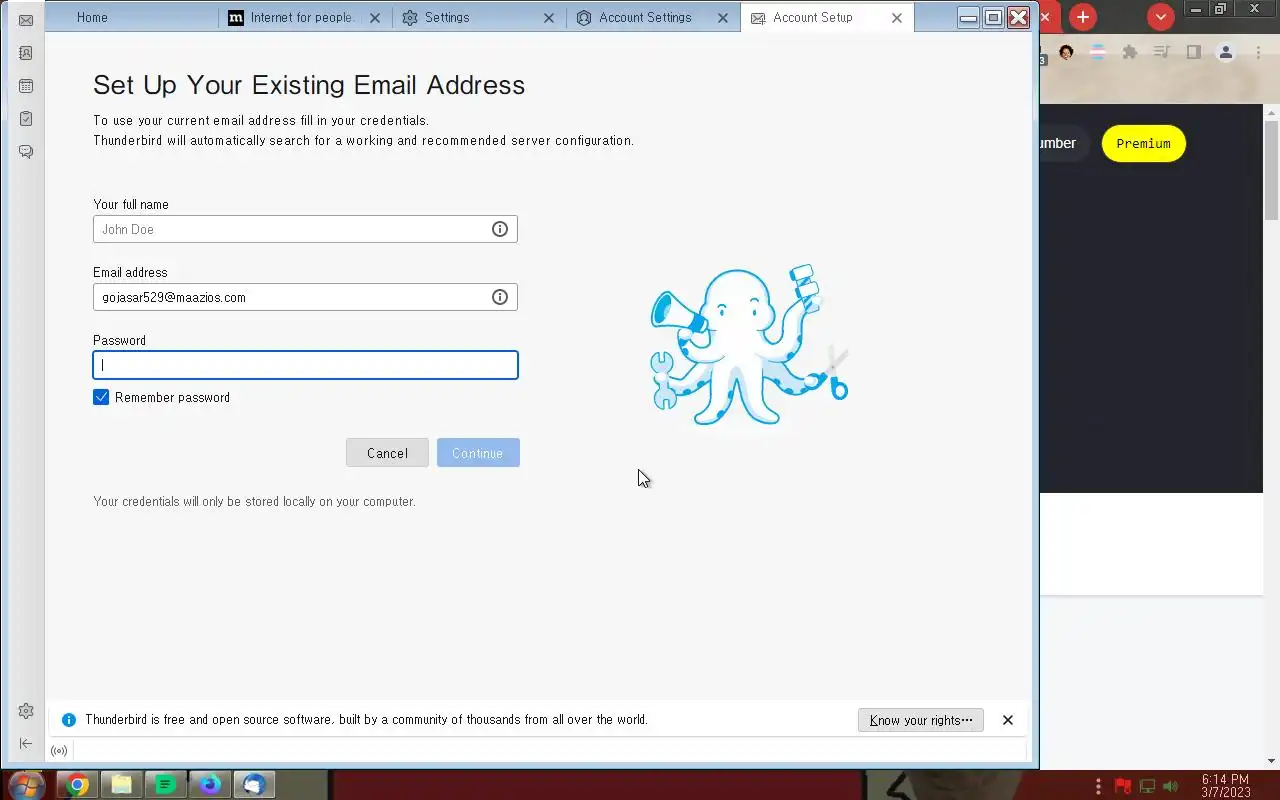
Task: Open Thunderbird settings gear in sidebar
Action: pos(26,711)
